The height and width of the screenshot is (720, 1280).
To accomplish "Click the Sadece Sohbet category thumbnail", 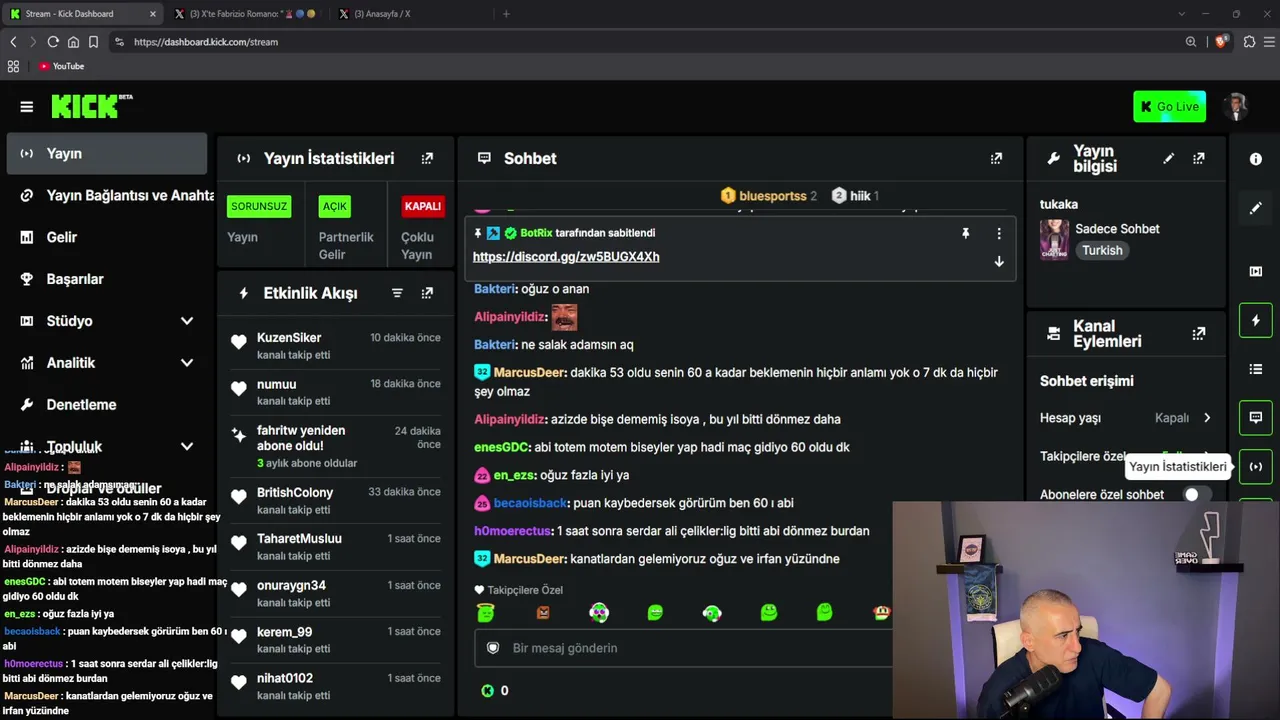I will [1054, 240].
